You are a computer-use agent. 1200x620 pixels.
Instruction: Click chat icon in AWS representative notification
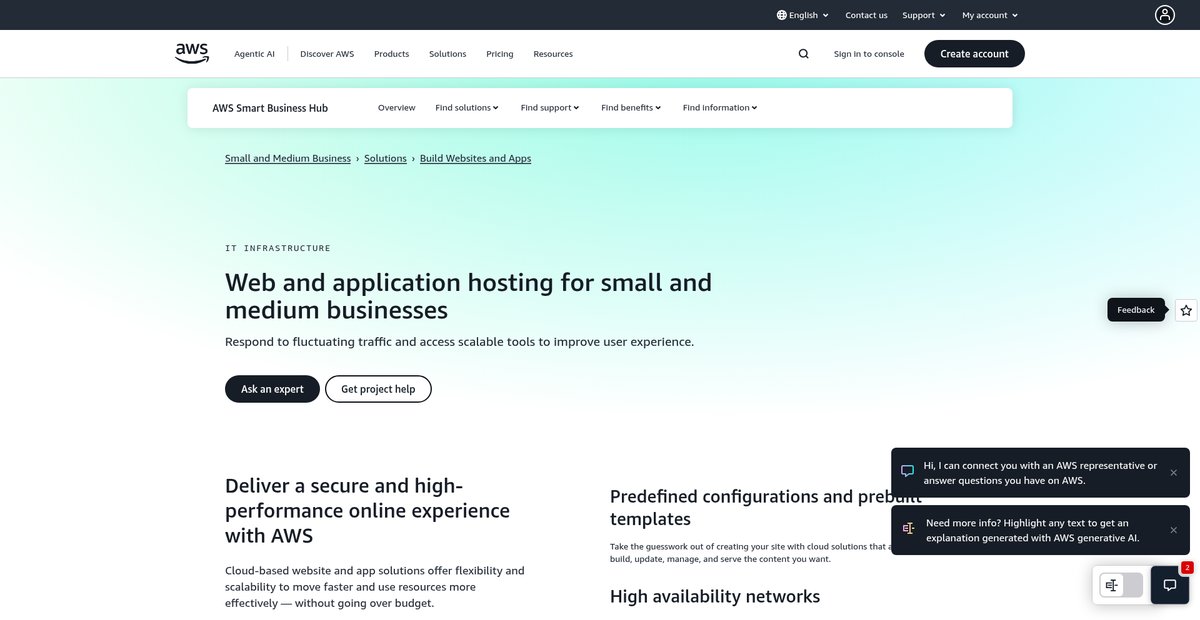coord(907,471)
